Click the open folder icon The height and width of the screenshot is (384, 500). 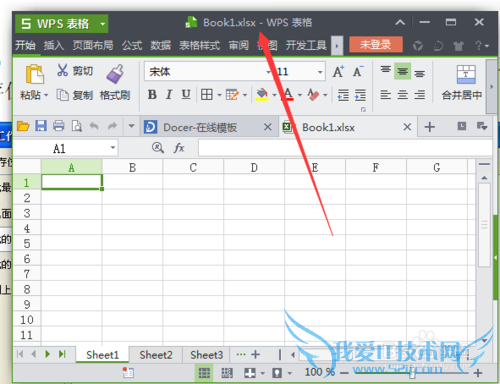(x=23, y=126)
